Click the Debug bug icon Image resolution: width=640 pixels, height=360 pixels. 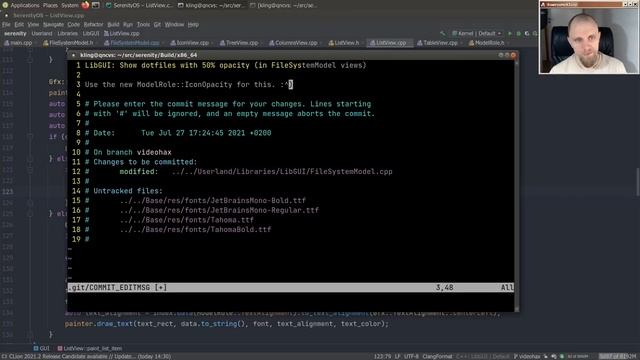pyautogui.click(x=518, y=33)
